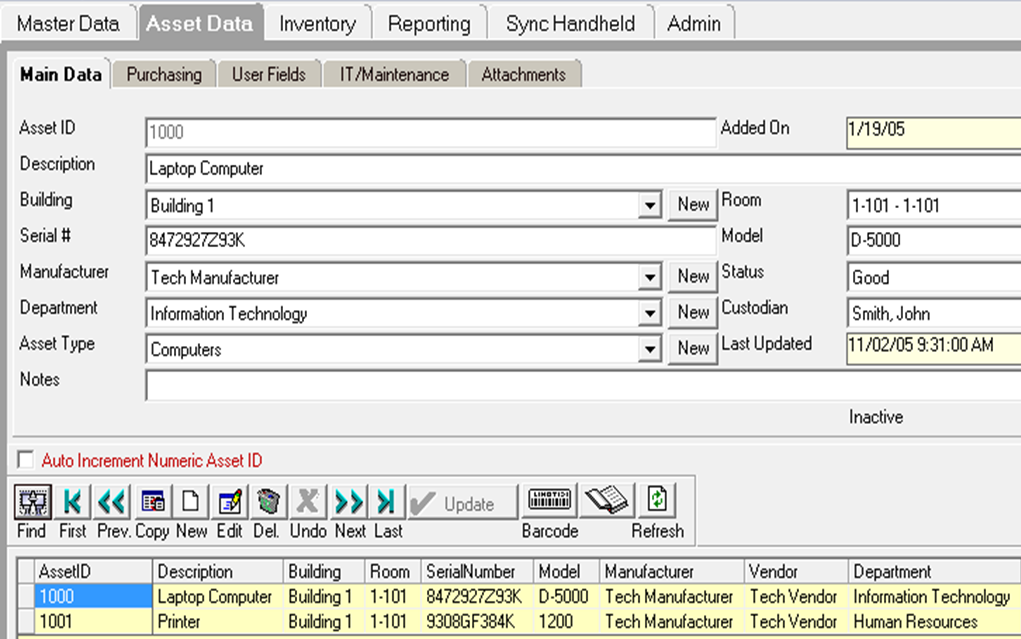Click New button beside Building
Screen dimensions: 1021x639
pos(693,205)
